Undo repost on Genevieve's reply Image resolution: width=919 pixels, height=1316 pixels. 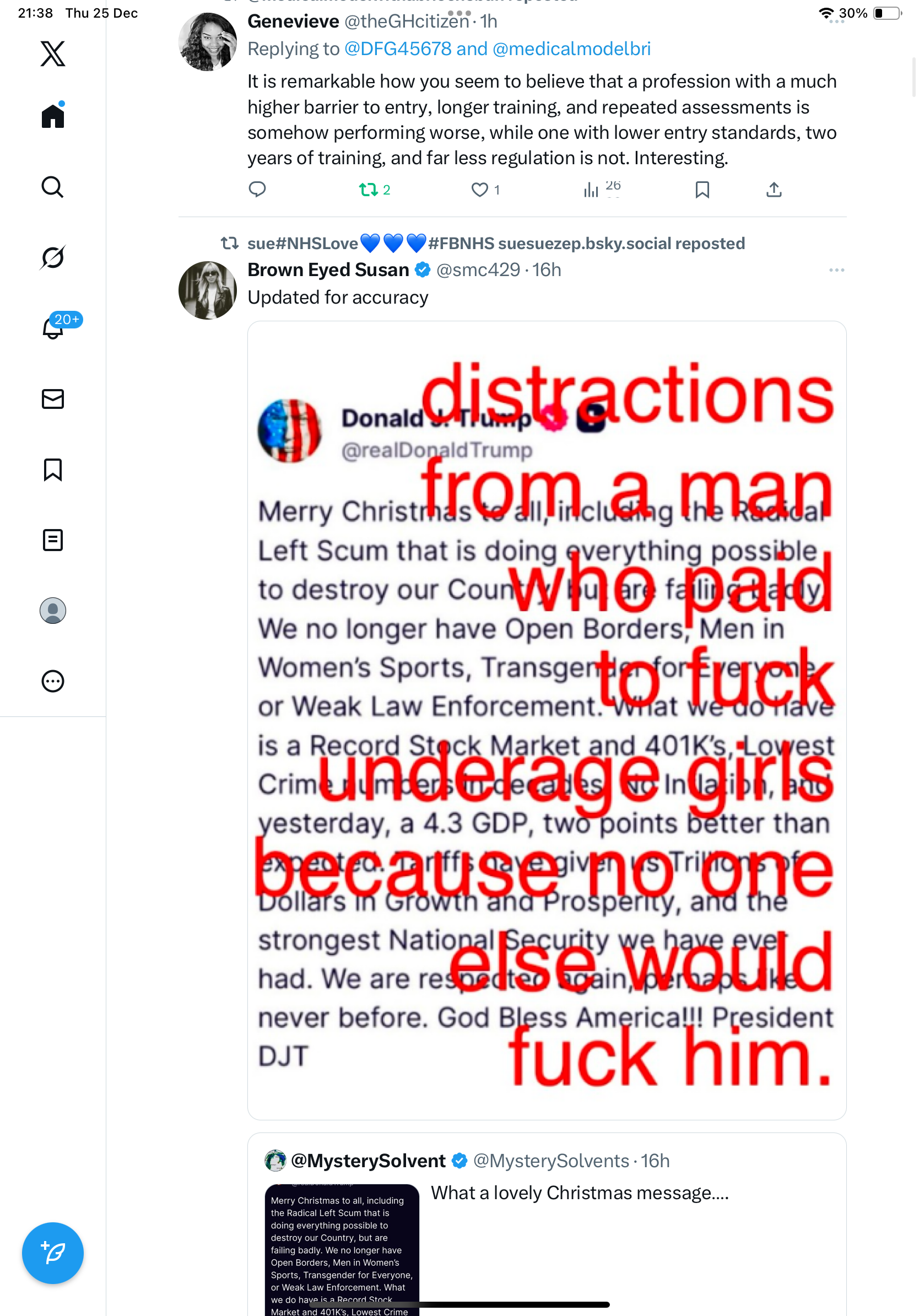(x=368, y=190)
